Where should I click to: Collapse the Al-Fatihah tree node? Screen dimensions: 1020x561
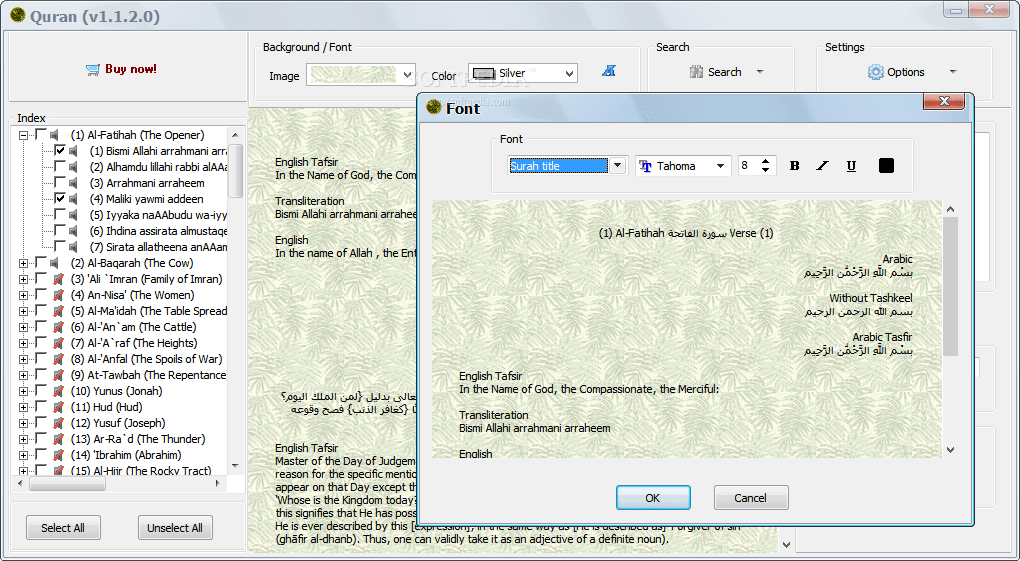(23, 135)
